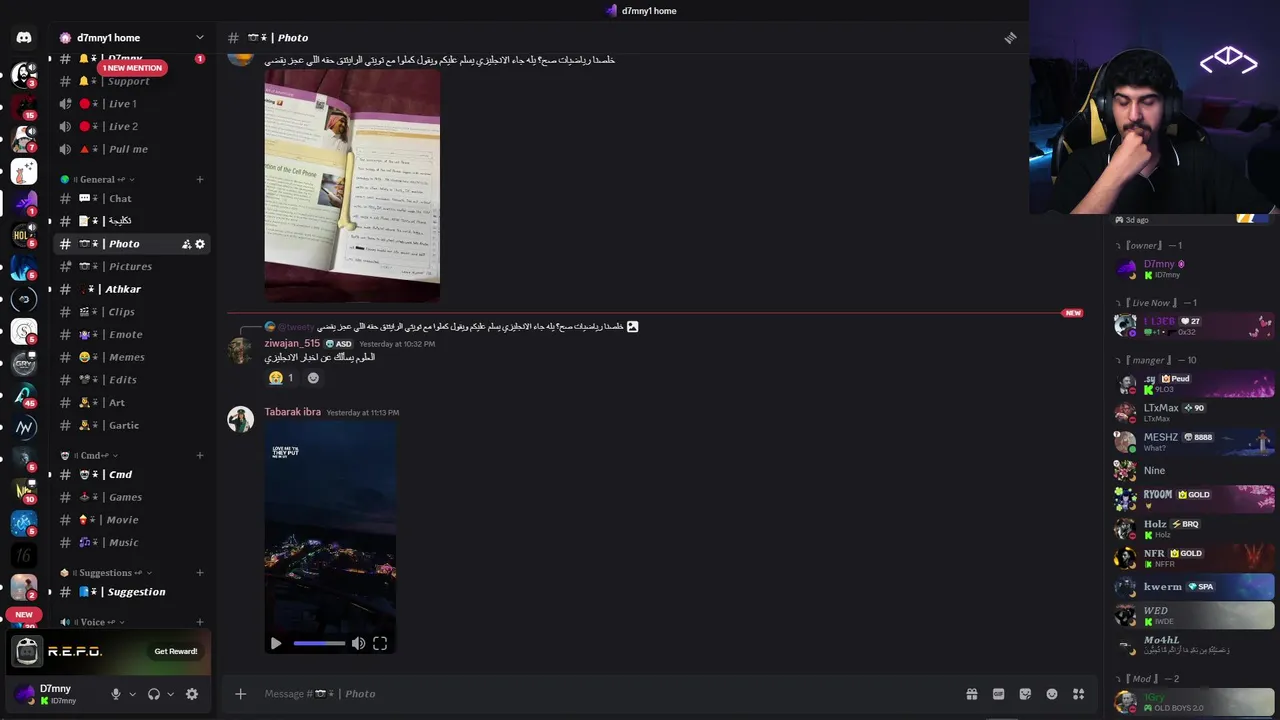Open attachment plus button in message bar
The width and height of the screenshot is (1280, 720).
pos(240,694)
